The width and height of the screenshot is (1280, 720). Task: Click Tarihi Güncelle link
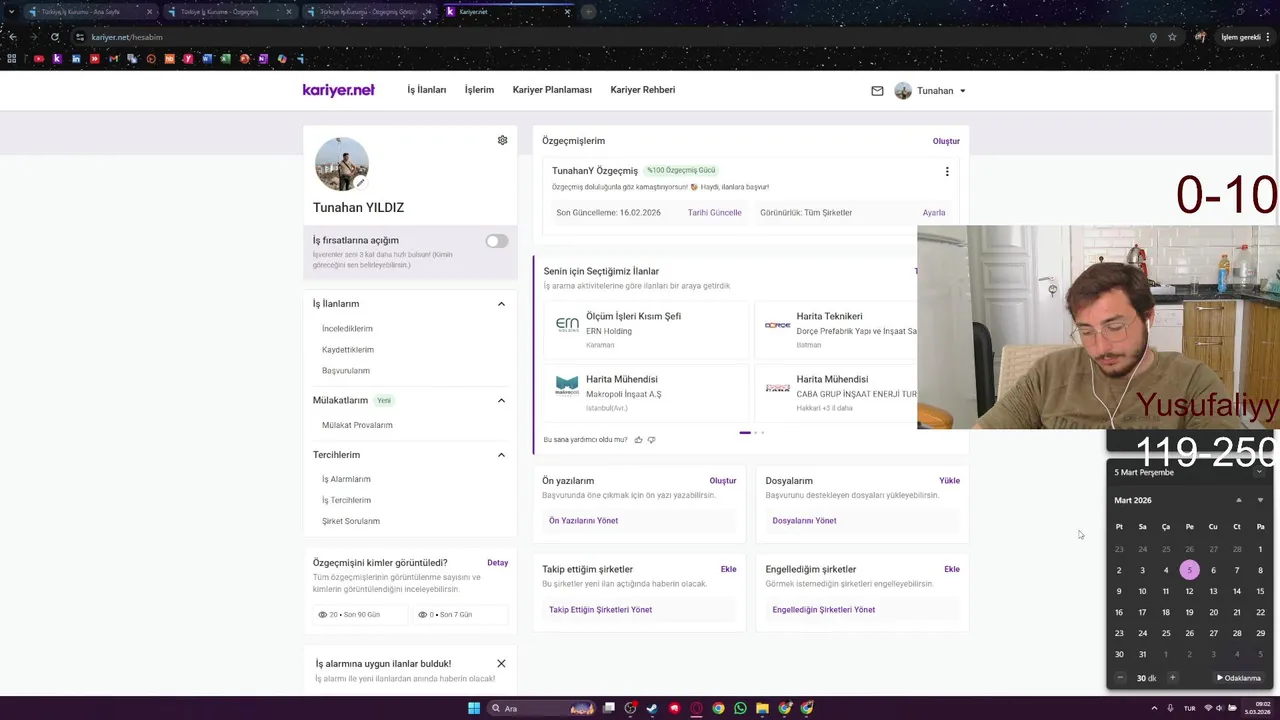point(715,213)
